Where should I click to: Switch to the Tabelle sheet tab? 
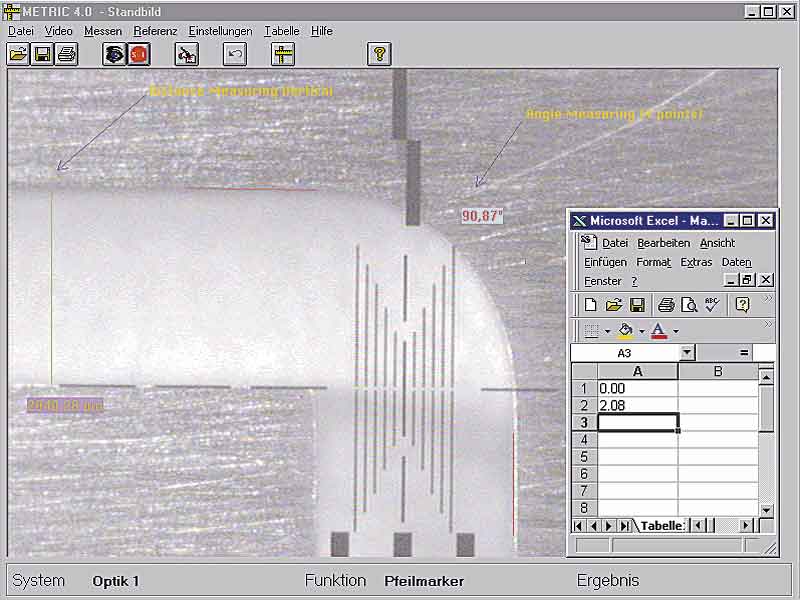(662, 525)
